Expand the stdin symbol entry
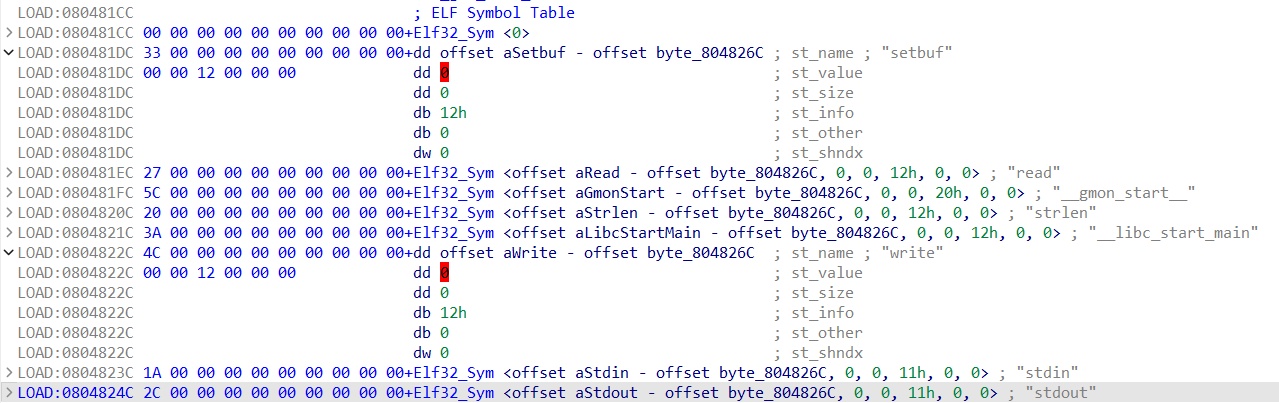The width and height of the screenshot is (1279, 403). (9, 373)
